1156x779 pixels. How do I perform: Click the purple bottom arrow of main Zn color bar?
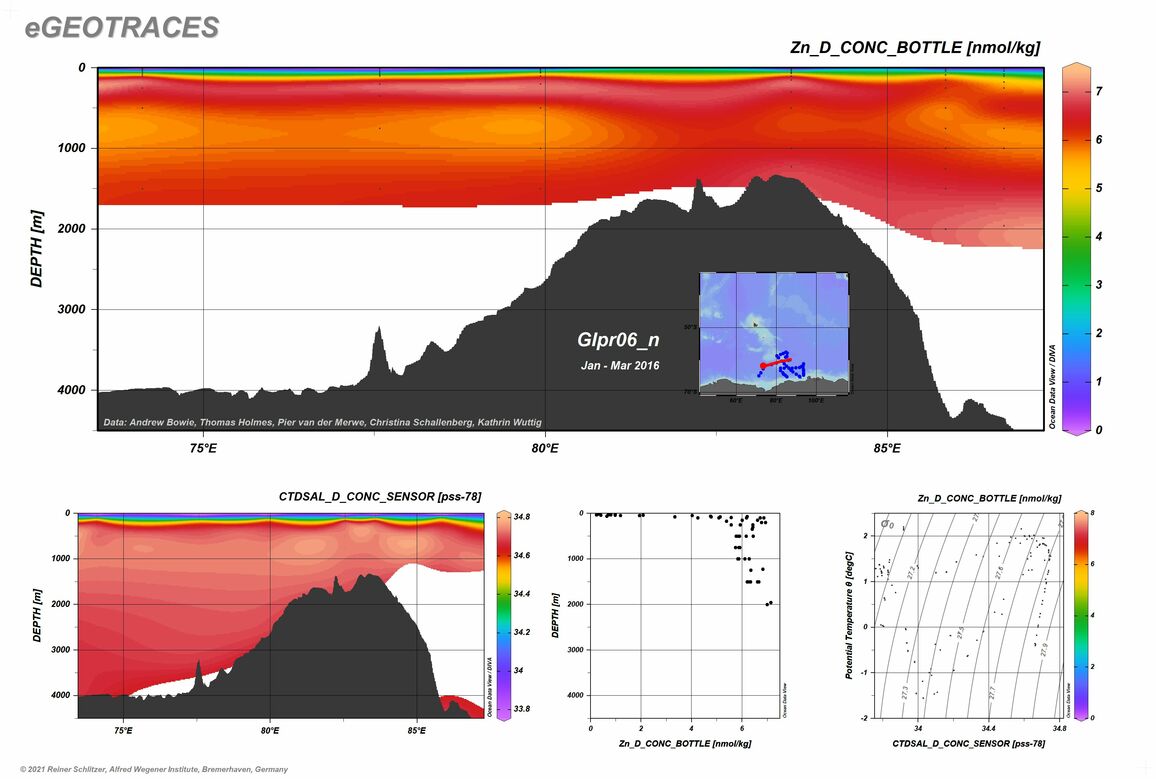[x=1078, y=430]
